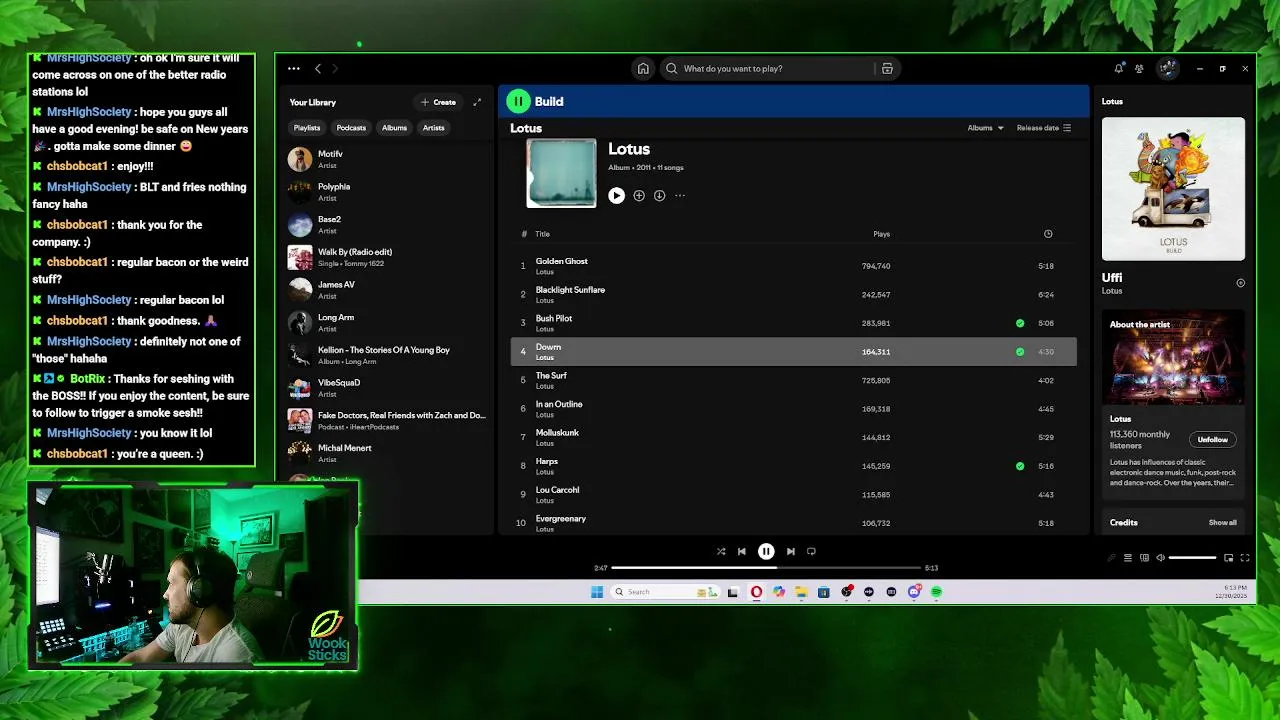Viewport: 1280px width, 720px height.
Task: Pause the current song in player bar
Action: tap(766, 551)
